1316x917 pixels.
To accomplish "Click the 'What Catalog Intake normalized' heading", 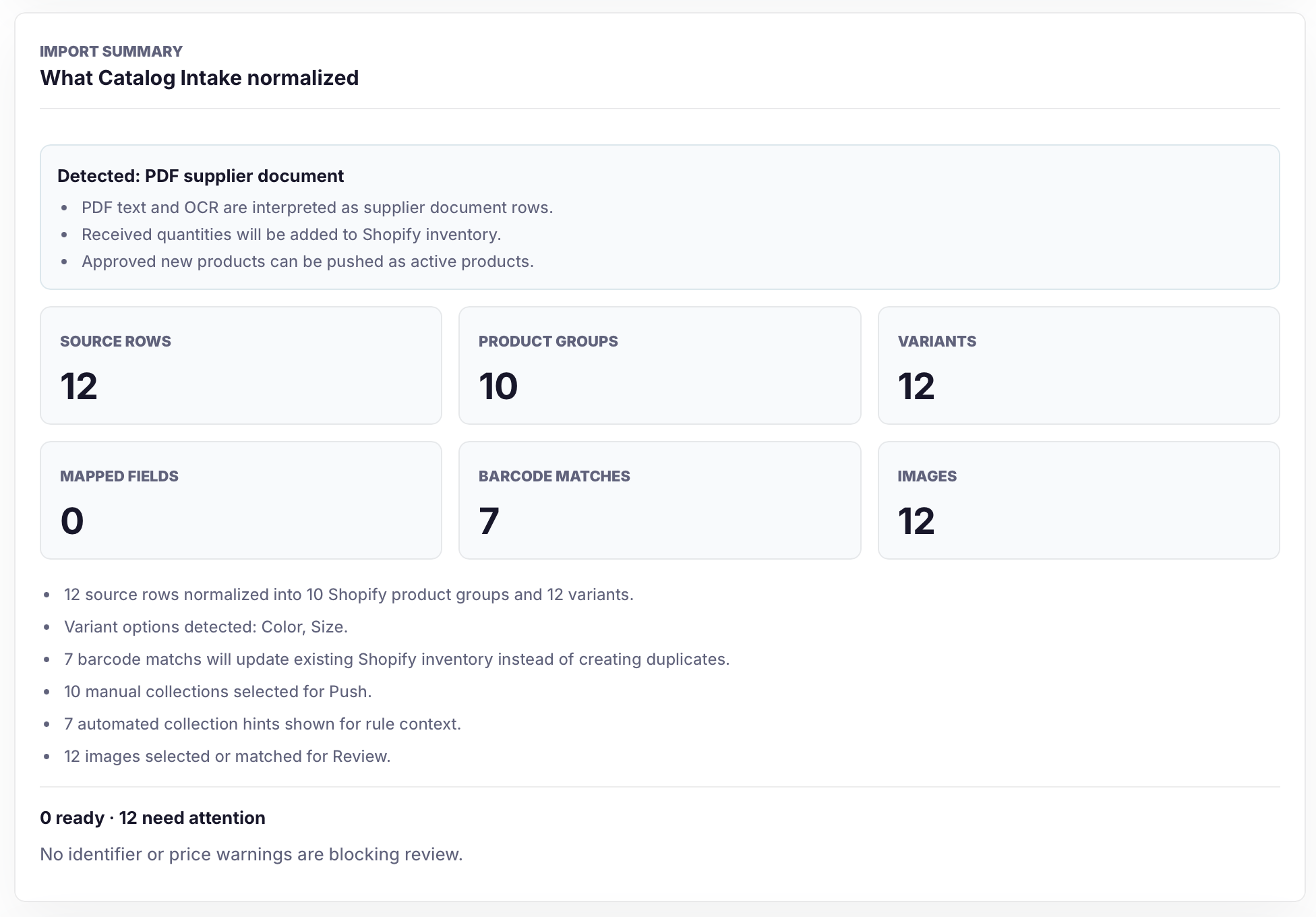I will (199, 78).
